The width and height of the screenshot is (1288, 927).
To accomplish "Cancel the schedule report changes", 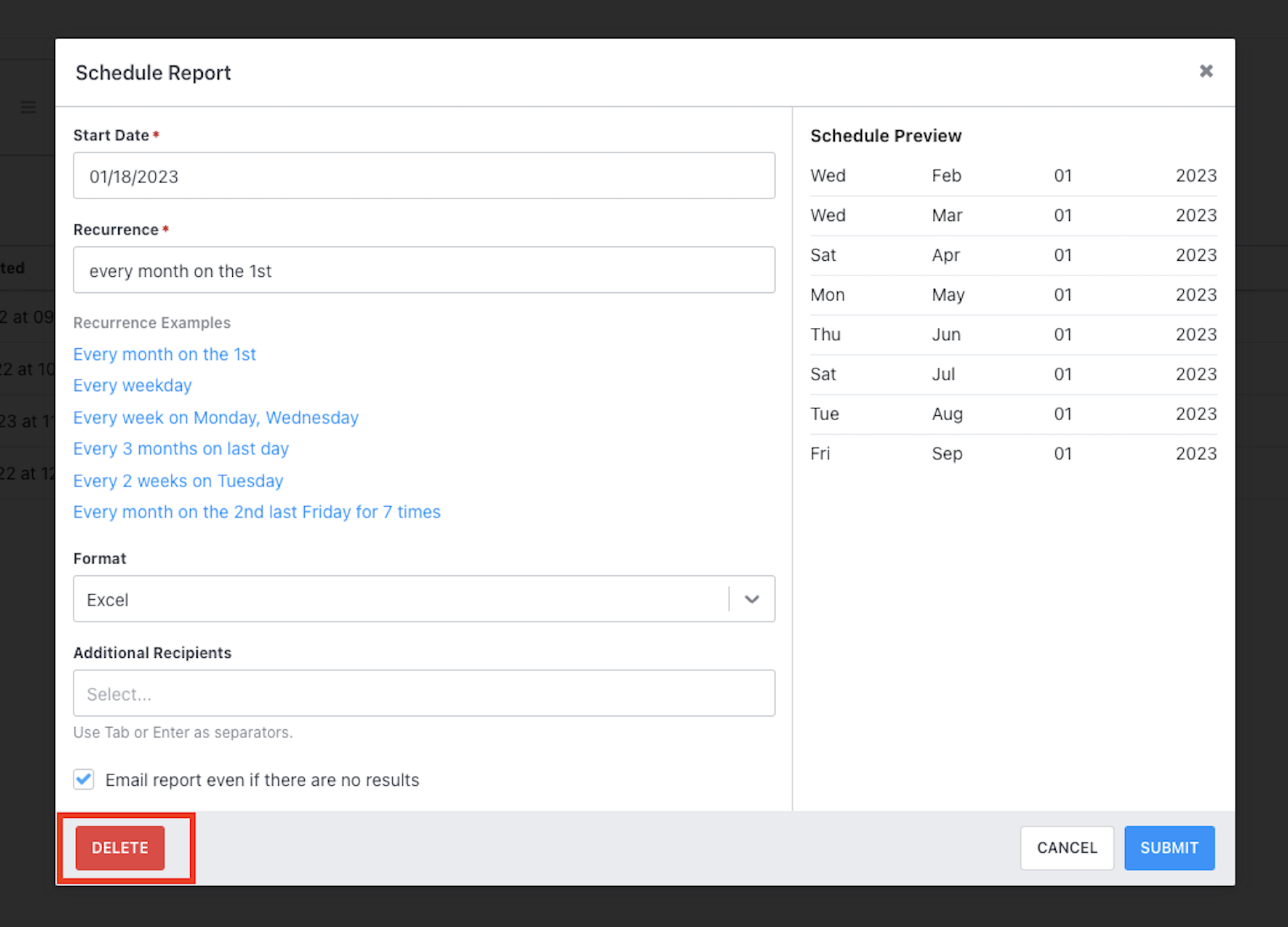I will [1067, 848].
